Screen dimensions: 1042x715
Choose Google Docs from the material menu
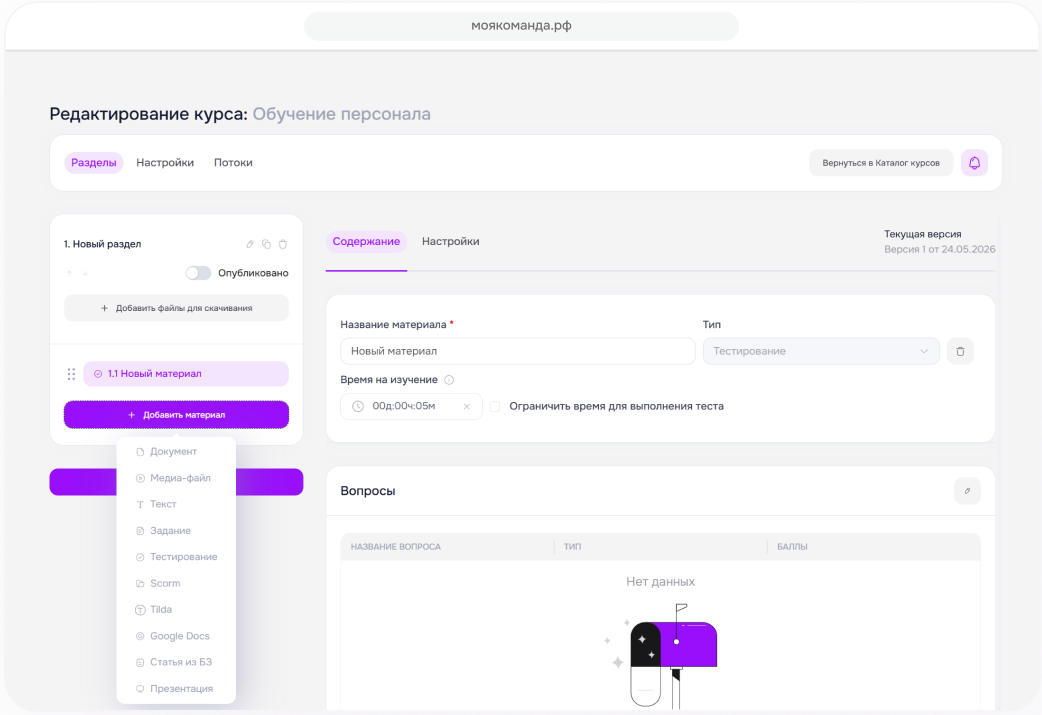tap(176, 636)
